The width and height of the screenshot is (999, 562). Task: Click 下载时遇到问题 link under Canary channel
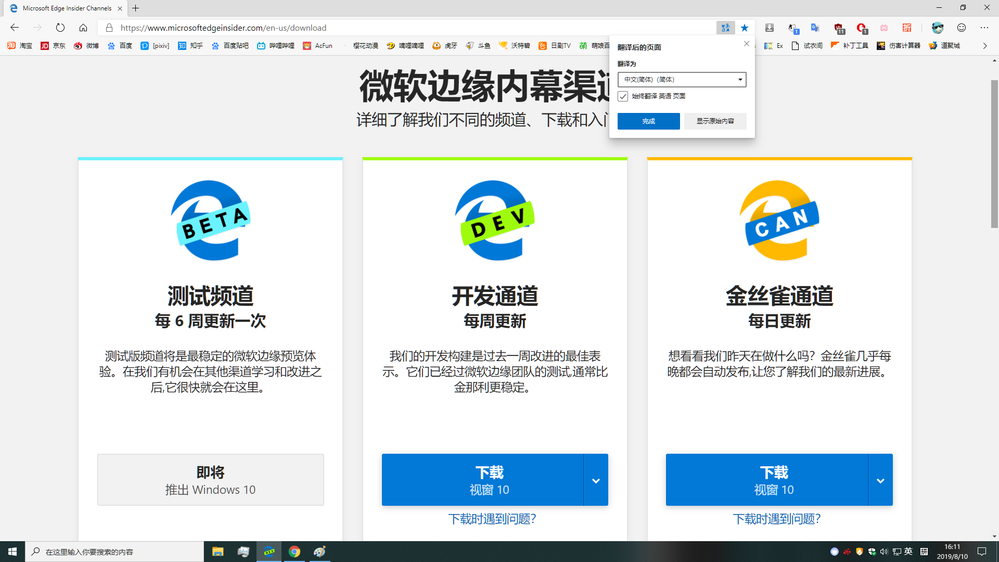tap(777, 519)
